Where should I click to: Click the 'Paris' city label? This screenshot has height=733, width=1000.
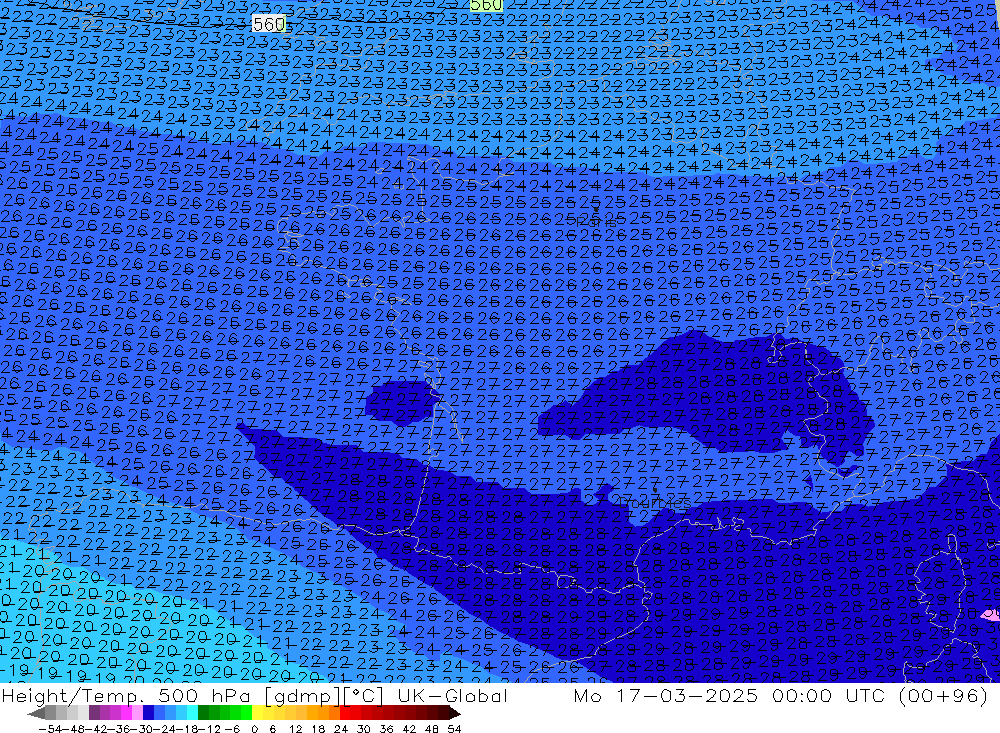(596, 222)
